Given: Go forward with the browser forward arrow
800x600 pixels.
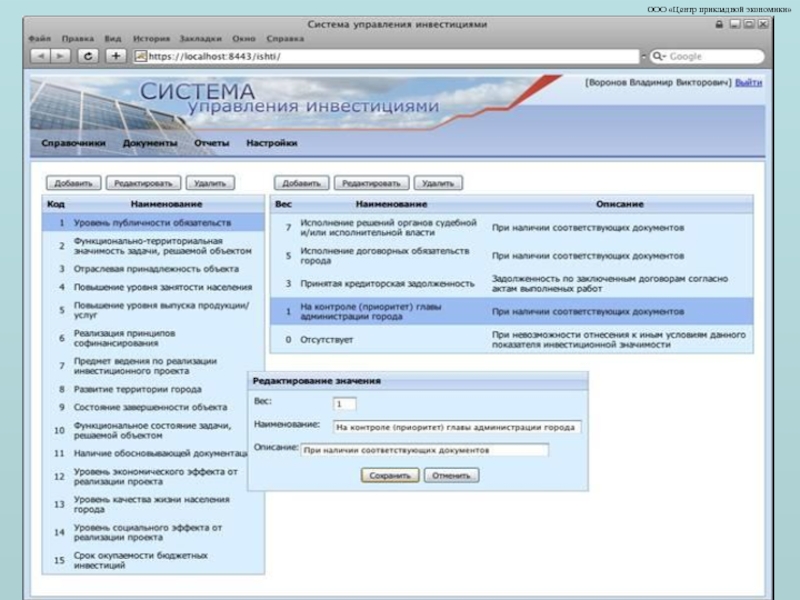Looking at the screenshot, I should pos(60,56).
